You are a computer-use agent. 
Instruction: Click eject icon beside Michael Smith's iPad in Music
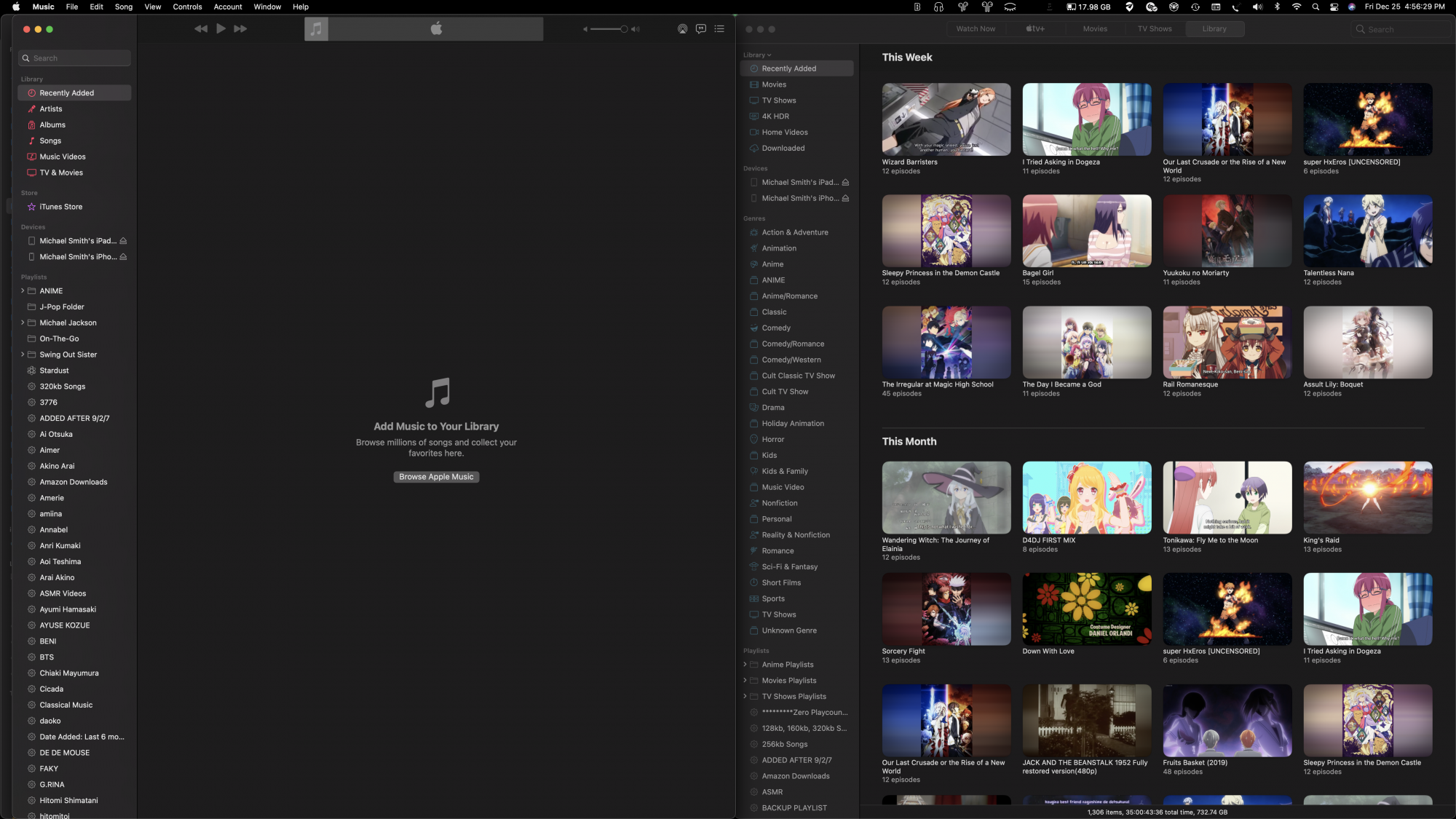pos(123,241)
